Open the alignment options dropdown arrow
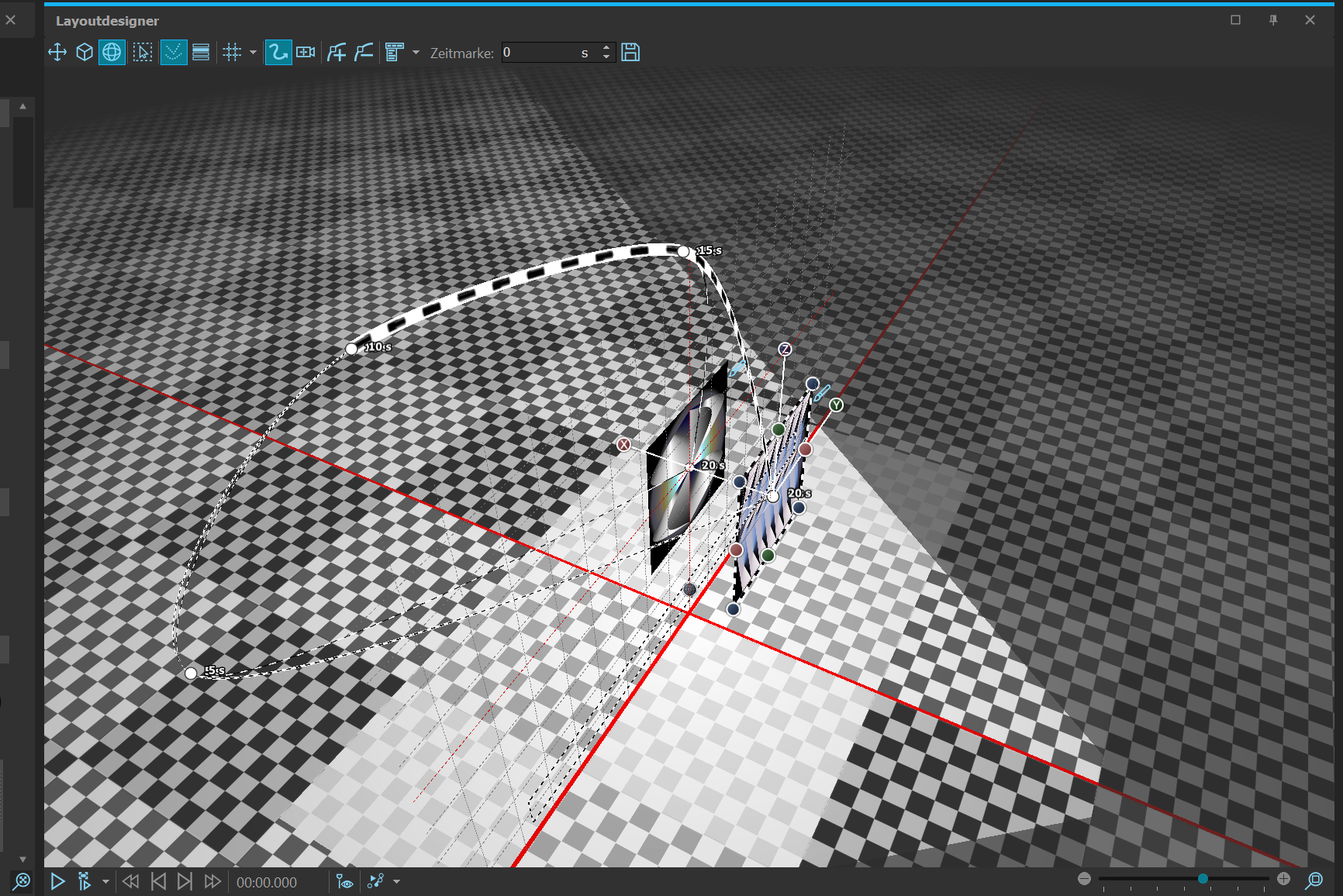Screen dimensions: 1343x896 [x=416, y=53]
